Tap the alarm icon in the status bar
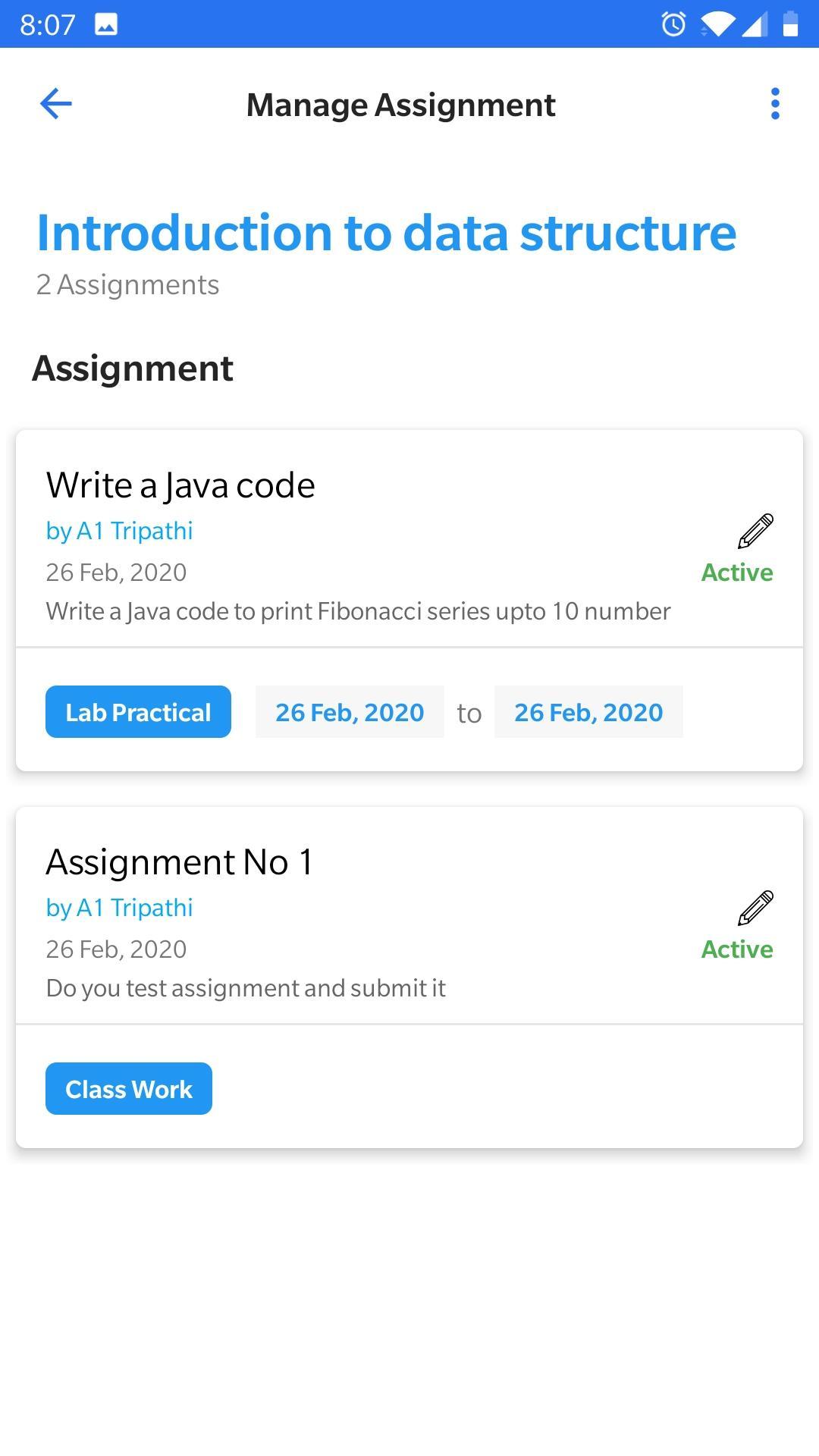The image size is (819, 1456). (673, 24)
